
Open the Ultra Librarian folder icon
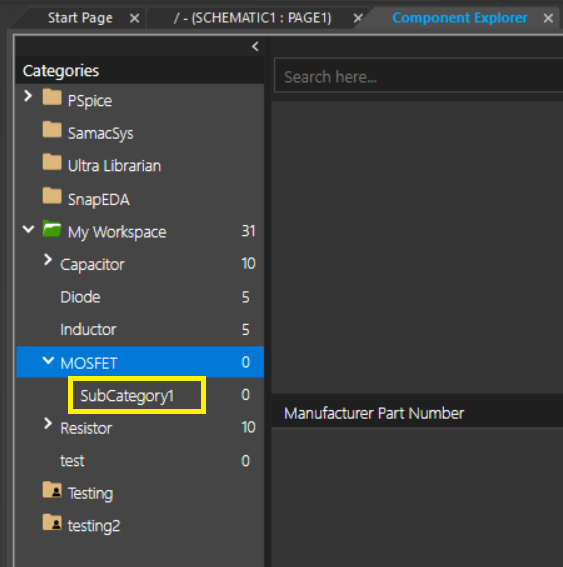point(52,162)
